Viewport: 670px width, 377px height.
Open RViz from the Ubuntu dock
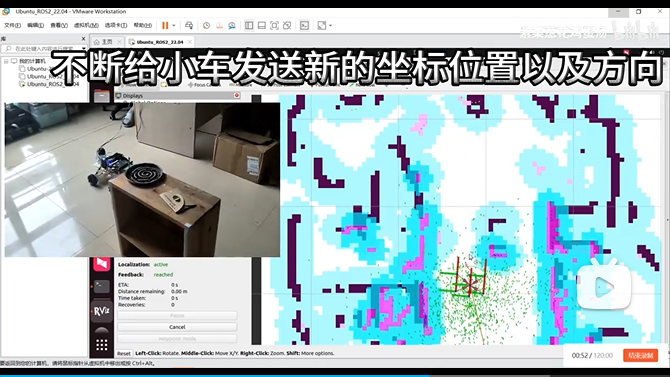(102, 311)
